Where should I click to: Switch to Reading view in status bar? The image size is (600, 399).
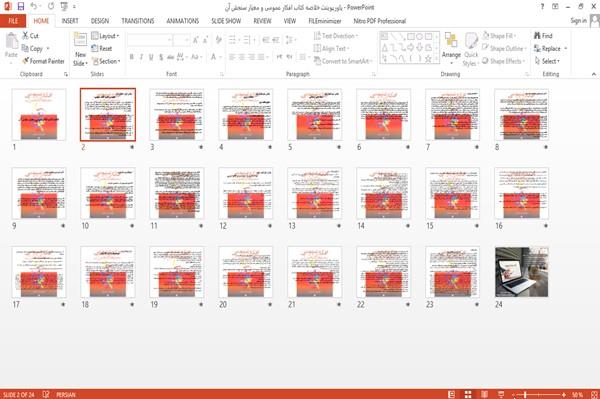pos(484,394)
